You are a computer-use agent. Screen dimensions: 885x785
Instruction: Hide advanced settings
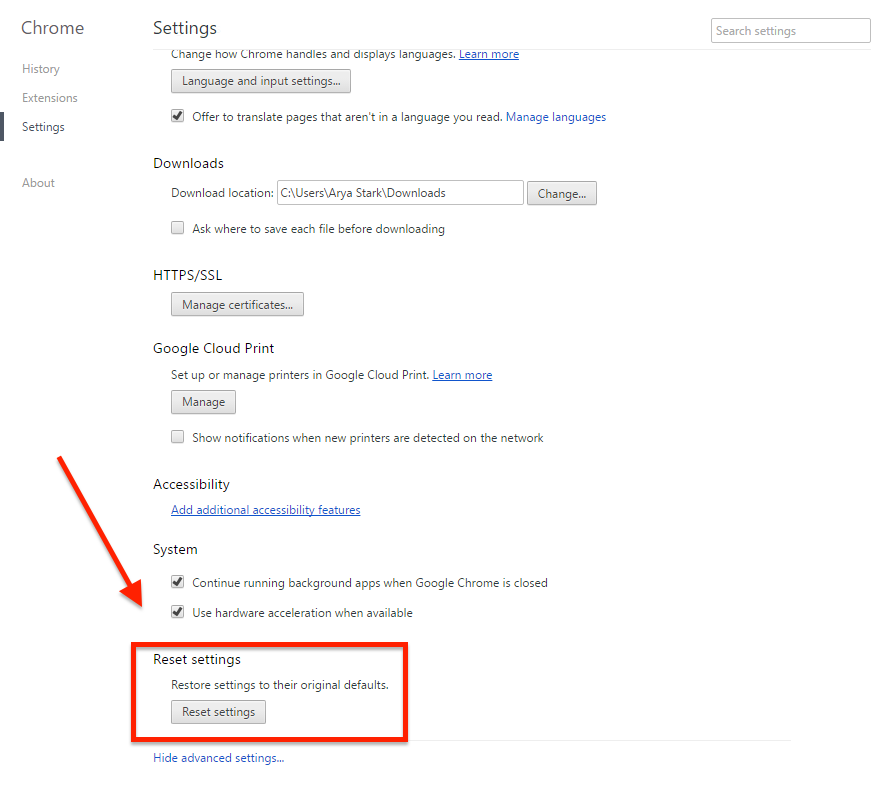(x=218, y=757)
